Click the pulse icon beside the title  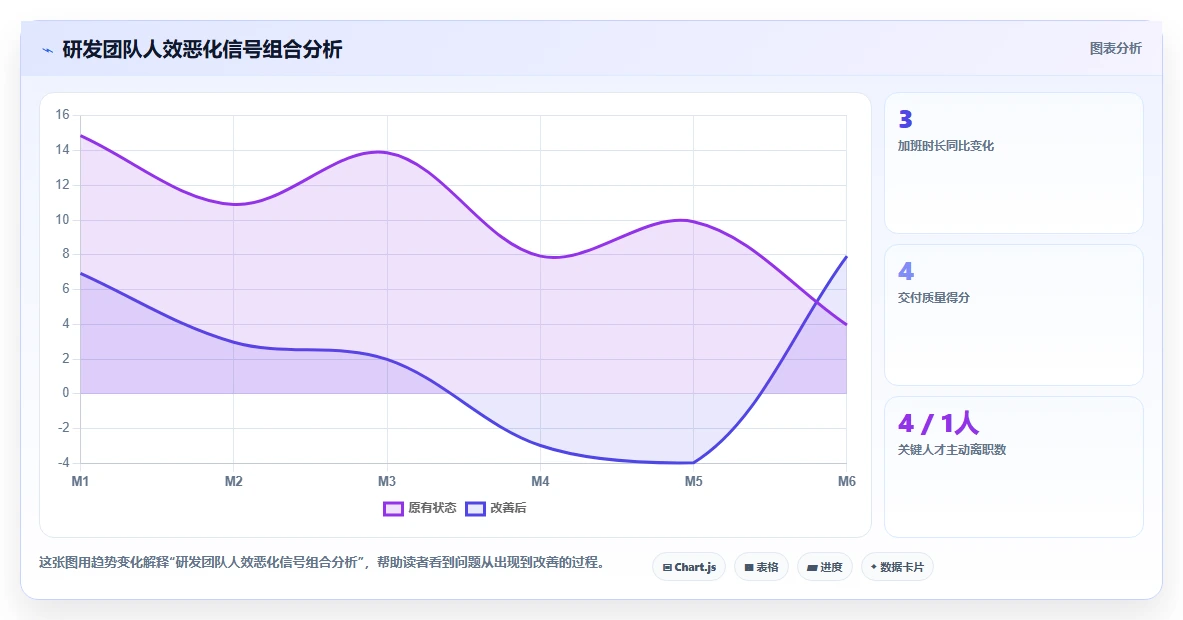pos(48,51)
